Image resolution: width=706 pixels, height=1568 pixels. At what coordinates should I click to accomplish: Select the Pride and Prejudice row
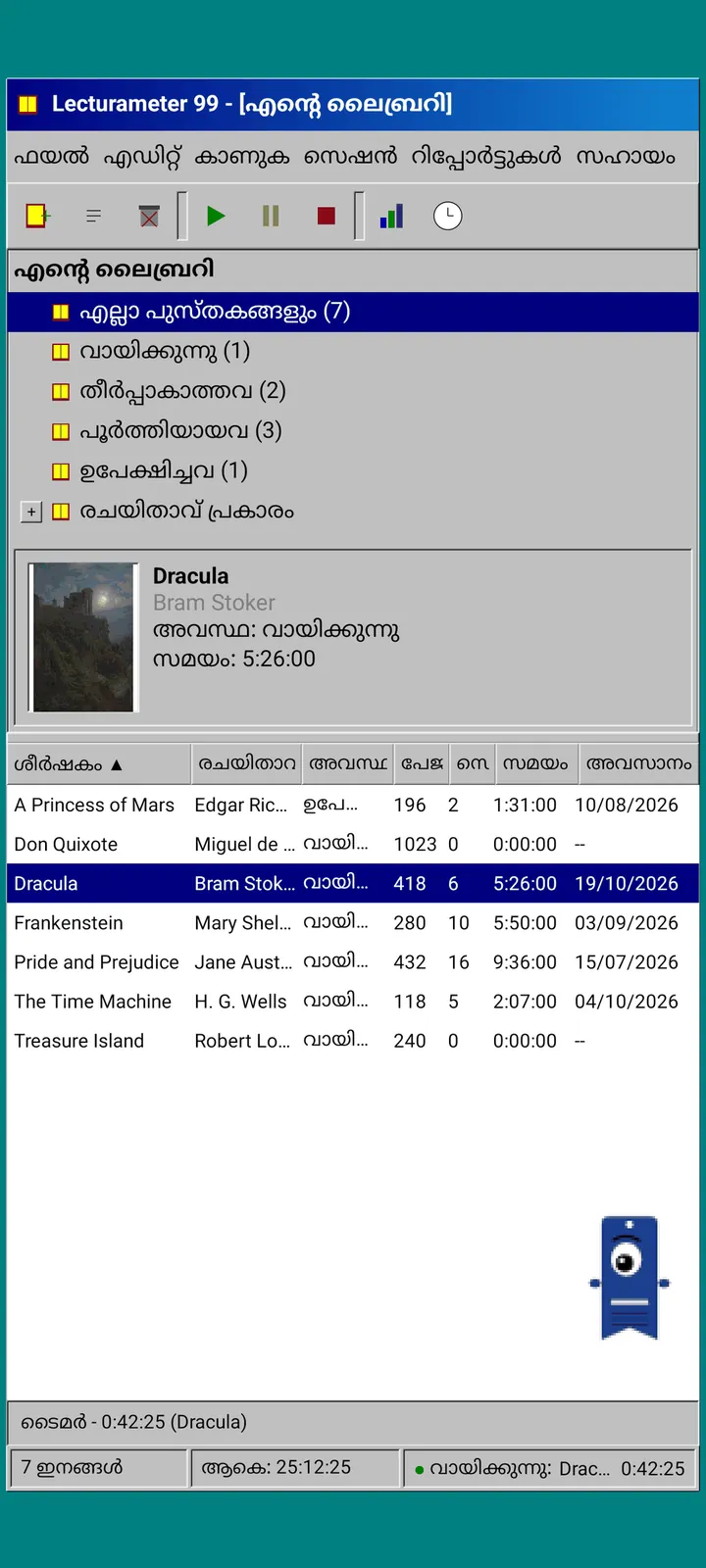pos(353,961)
